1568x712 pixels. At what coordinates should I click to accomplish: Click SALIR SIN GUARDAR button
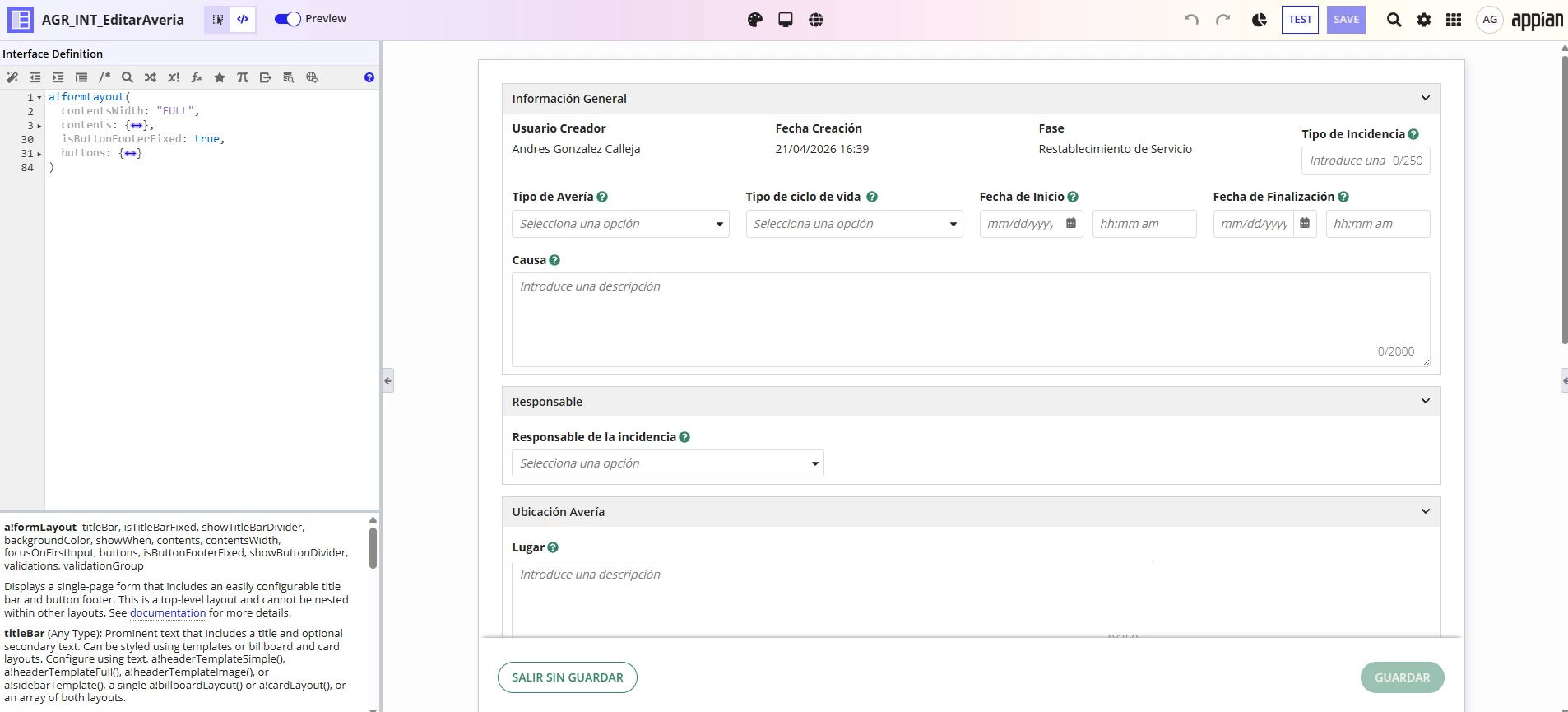tap(568, 677)
